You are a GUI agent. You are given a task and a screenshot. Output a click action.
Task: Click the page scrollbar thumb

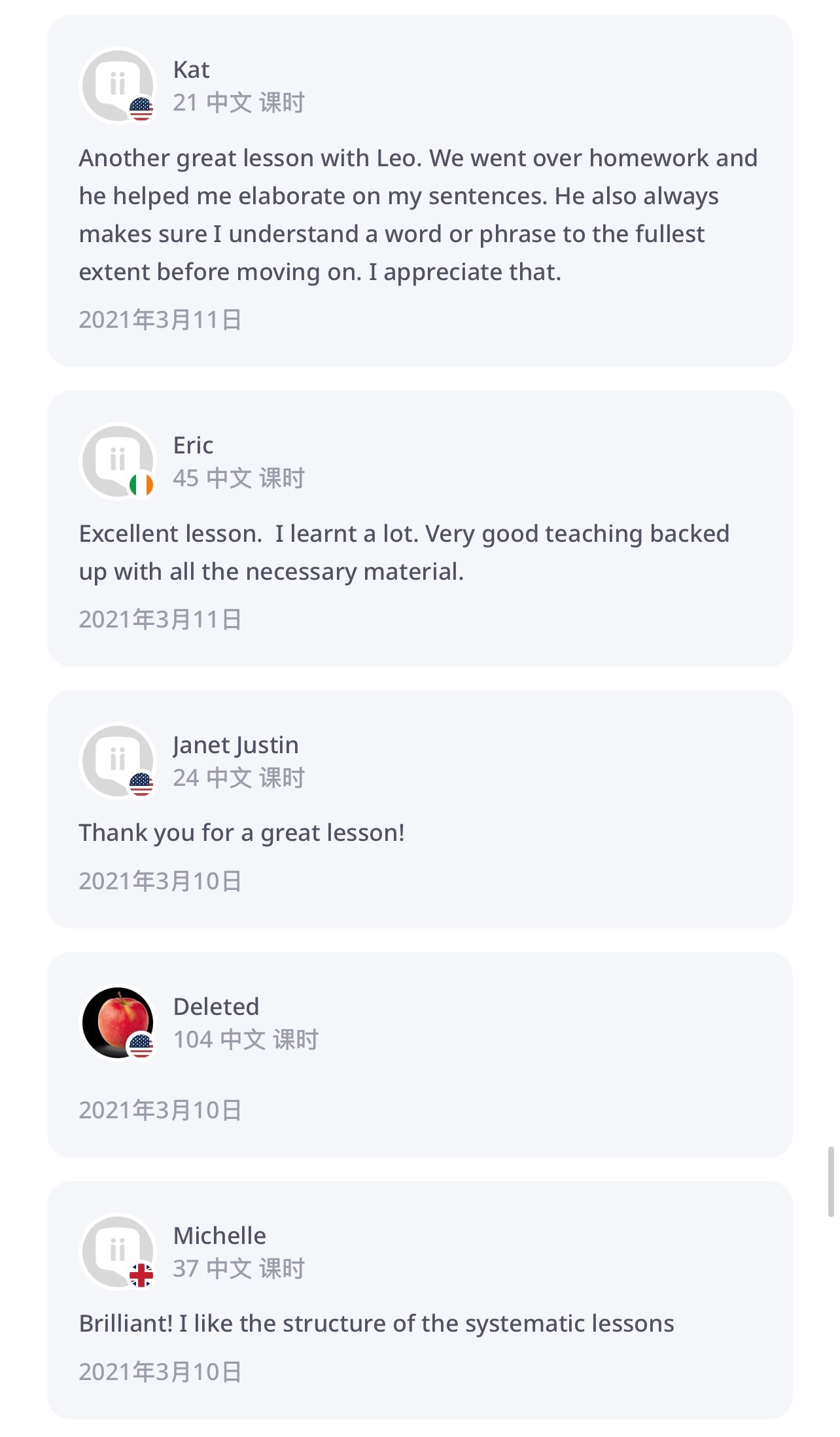830,1181
